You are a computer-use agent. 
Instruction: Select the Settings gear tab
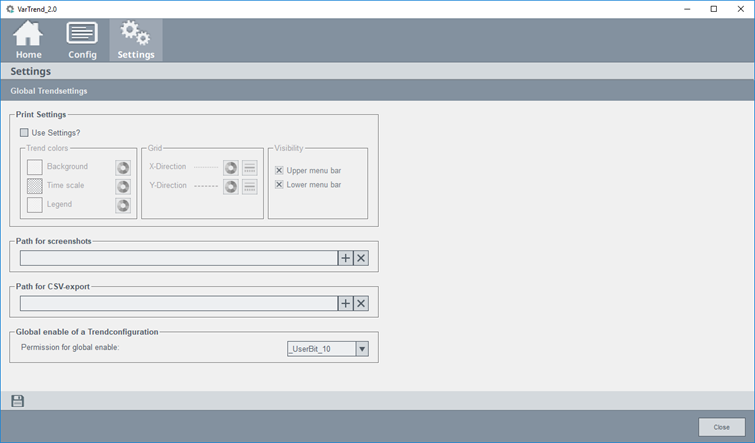(x=136, y=40)
